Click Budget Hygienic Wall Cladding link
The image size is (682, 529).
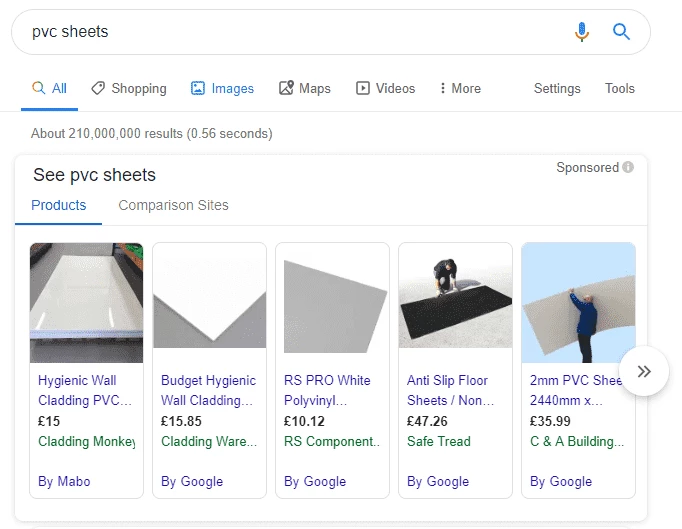tap(208, 390)
